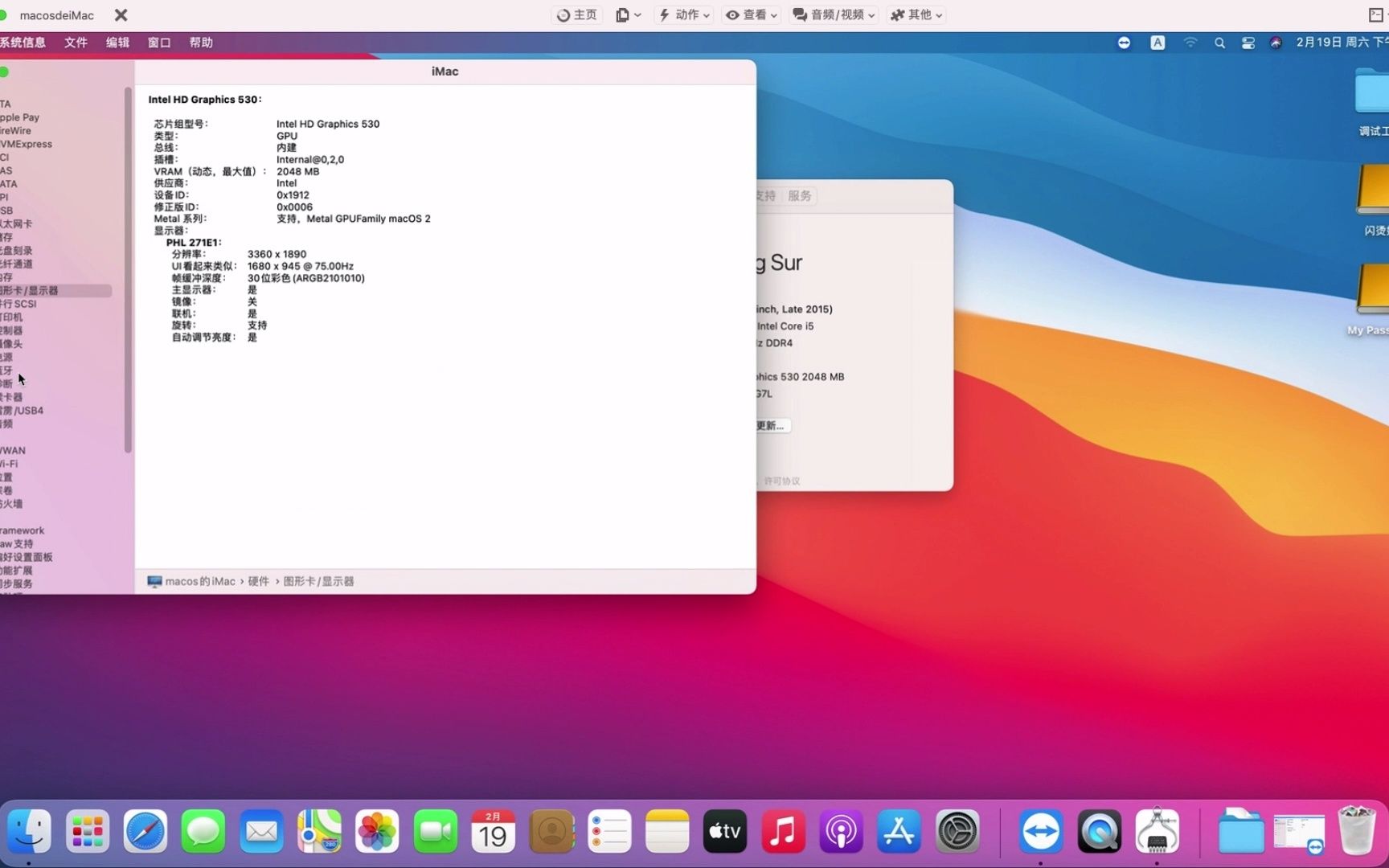Screen dimensions: 1389x868
Task: Open the Messages app in Dock
Action: pyautogui.click(x=203, y=831)
